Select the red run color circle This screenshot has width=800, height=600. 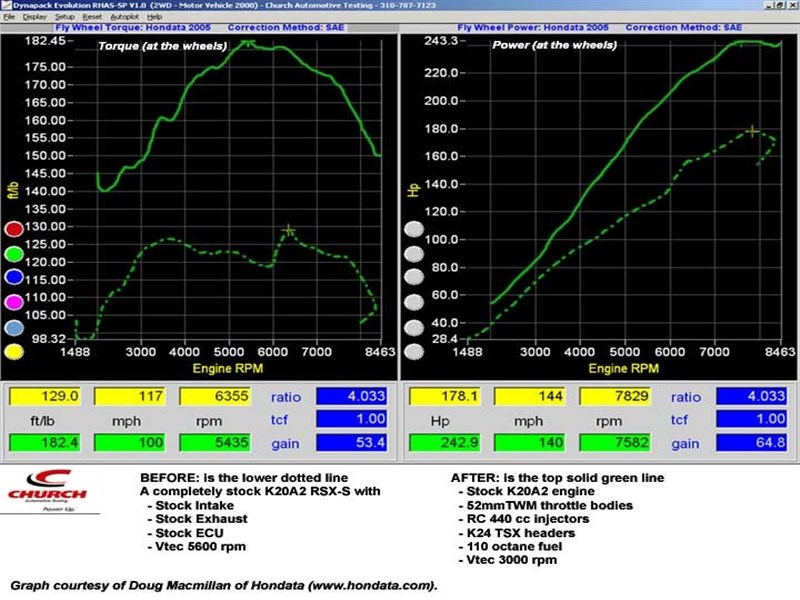pyautogui.click(x=14, y=229)
